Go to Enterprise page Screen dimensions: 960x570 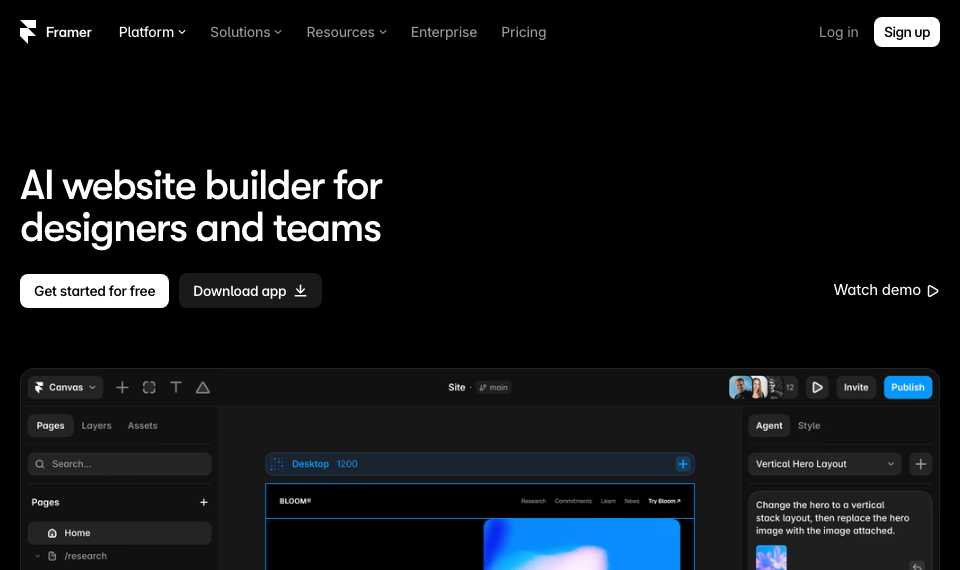[444, 32]
